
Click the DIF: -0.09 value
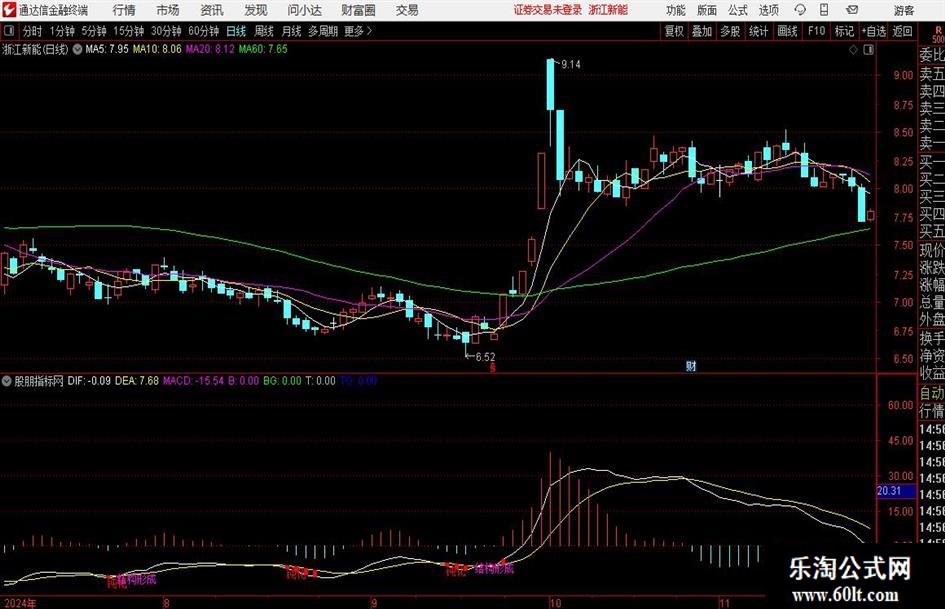(89, 381)
